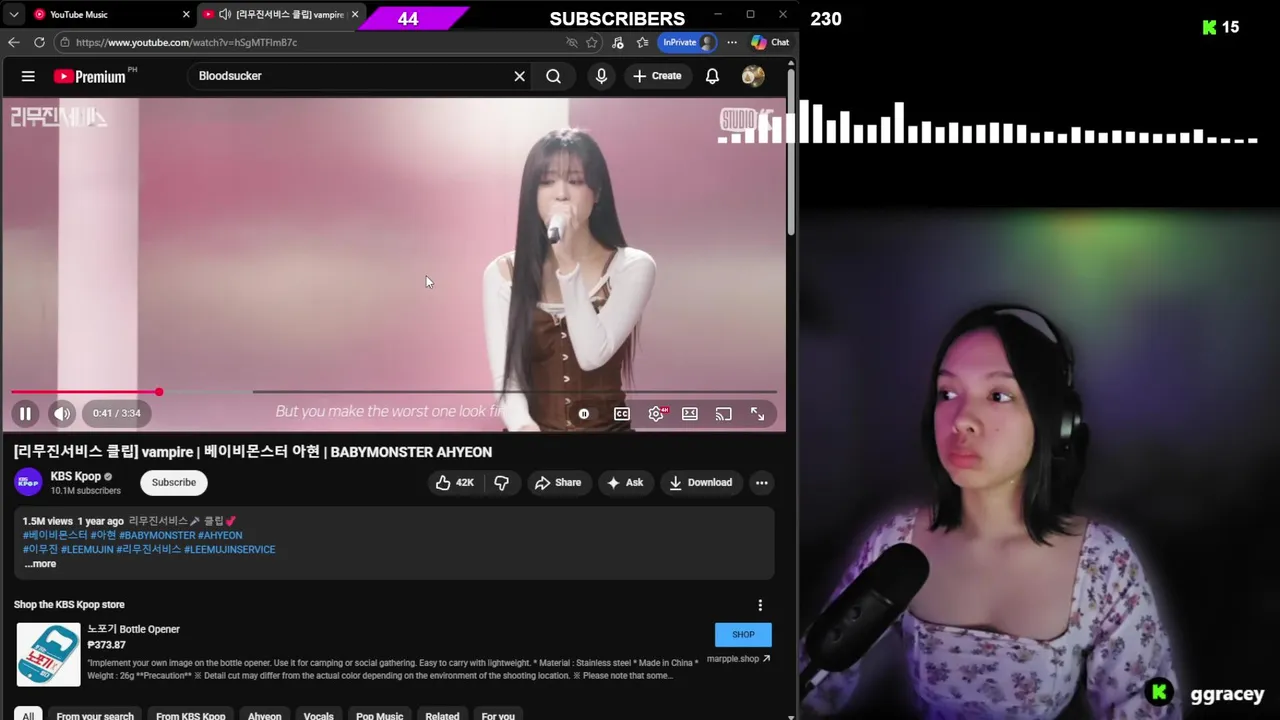
Task: Cast video to a TV
Action: [723, 414]
